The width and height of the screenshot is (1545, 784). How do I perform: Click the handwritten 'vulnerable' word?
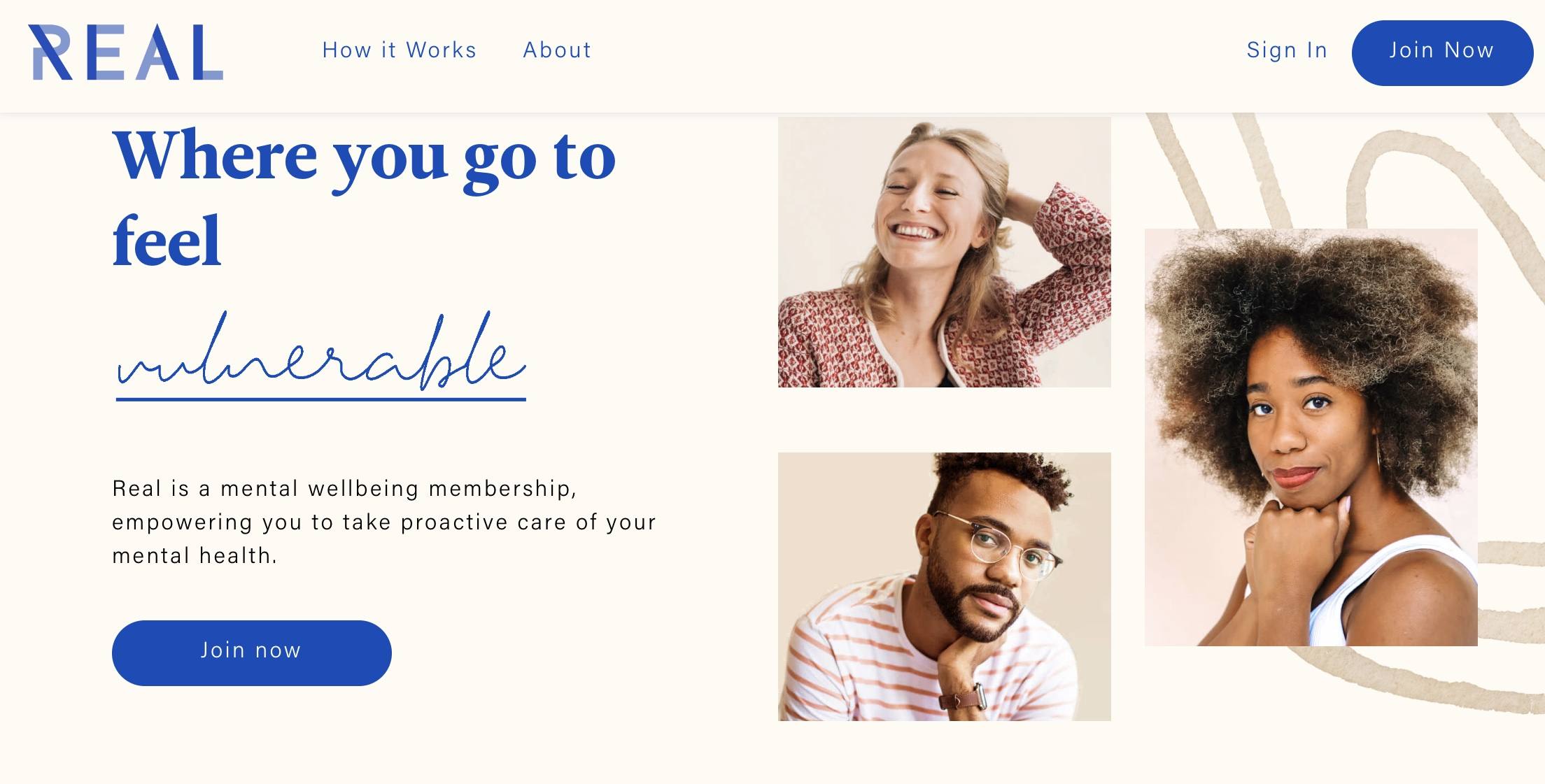click(x=321, y=351)
